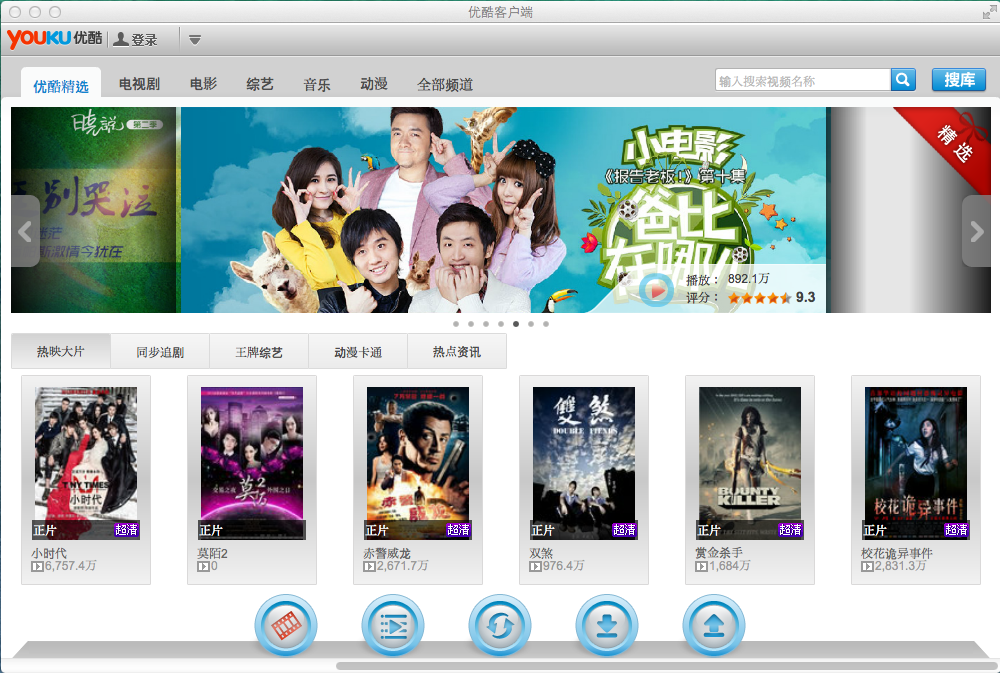
Task: Click the 超清 badge on 小时代
Action: tap(126, 529)
